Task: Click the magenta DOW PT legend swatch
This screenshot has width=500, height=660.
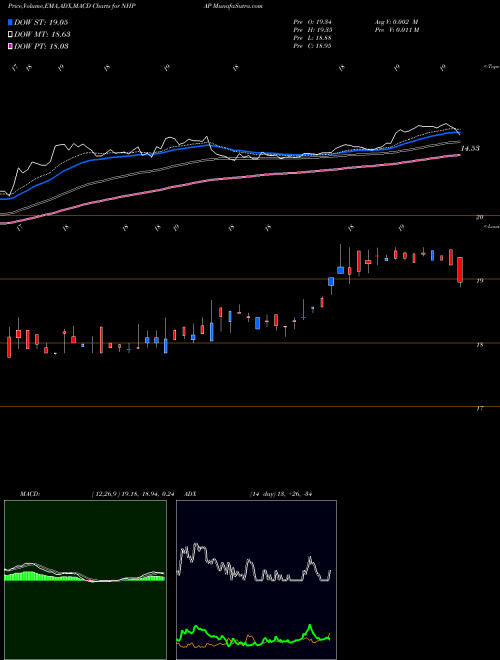Action: point(10,46)
